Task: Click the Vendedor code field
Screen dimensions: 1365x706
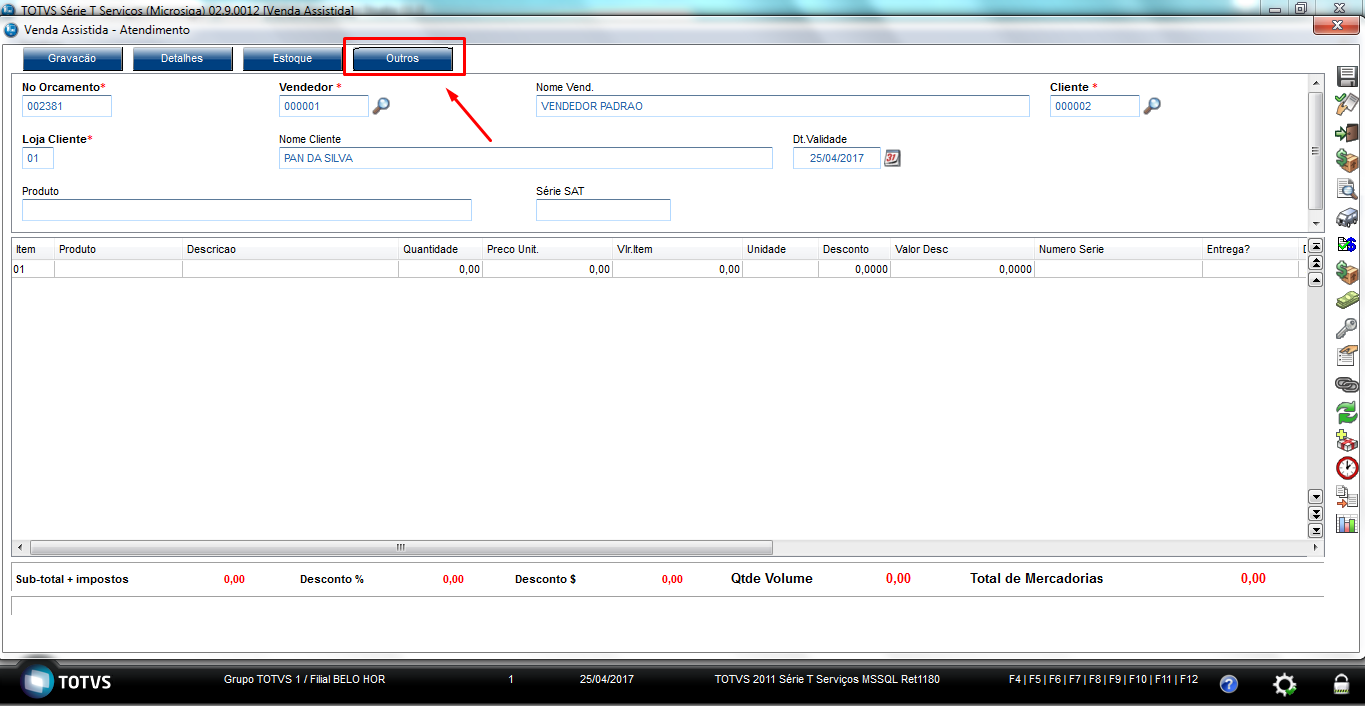Action: [x=324, y=106]
